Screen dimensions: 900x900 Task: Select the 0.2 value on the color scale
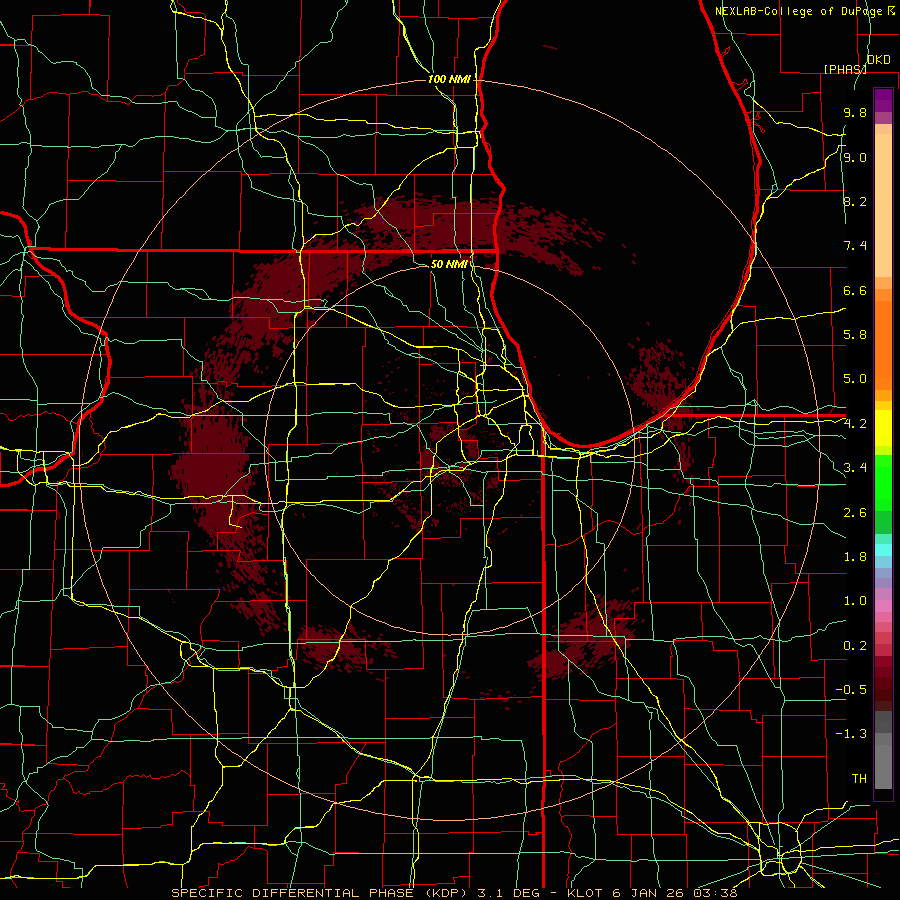click(x=855, y=645)
